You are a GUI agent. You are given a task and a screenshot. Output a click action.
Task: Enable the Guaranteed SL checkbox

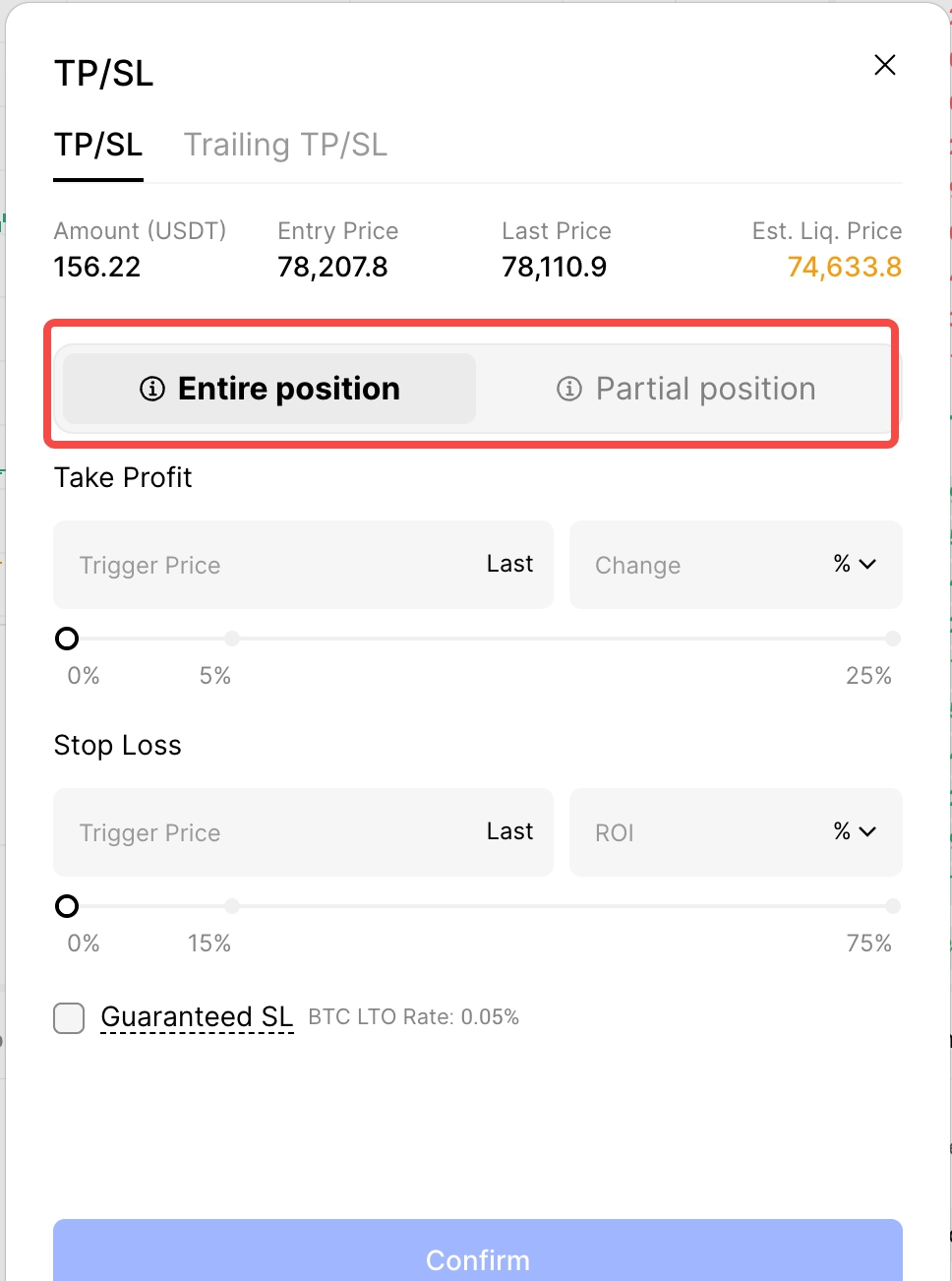(x=69, y=1017)
